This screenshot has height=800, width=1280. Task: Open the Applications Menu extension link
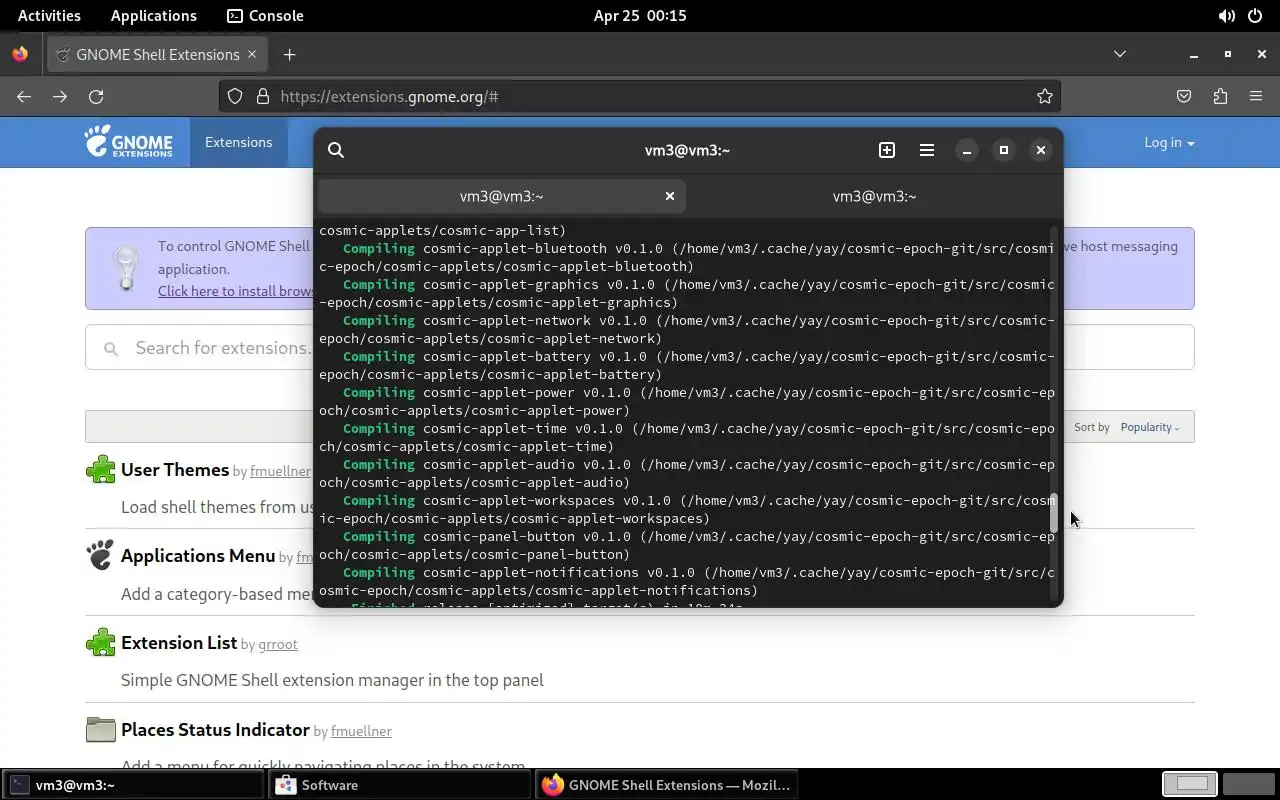coord(198,556)
